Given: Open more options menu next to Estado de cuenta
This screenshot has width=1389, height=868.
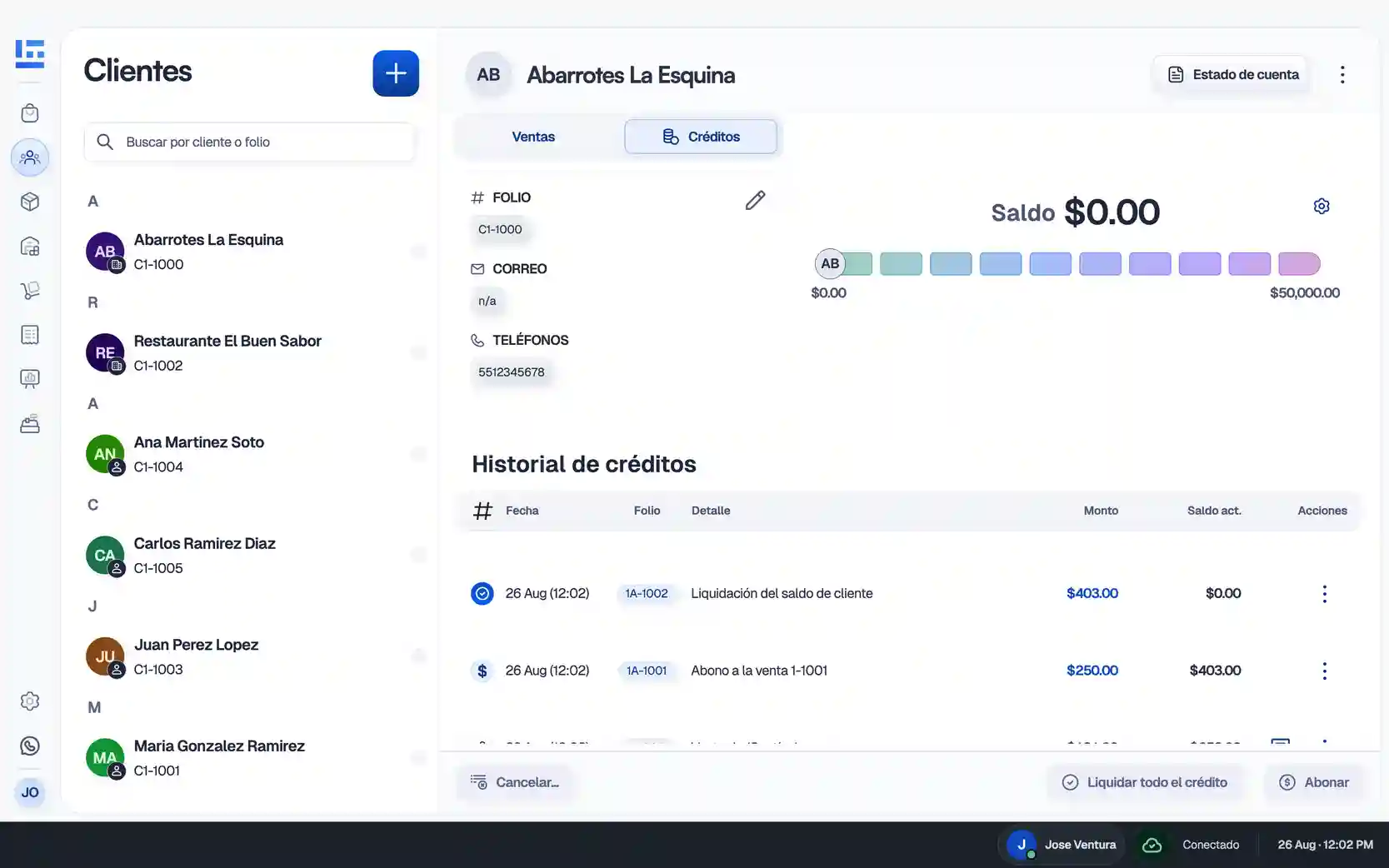Looking at the screenshot, I should point(1342,75).
